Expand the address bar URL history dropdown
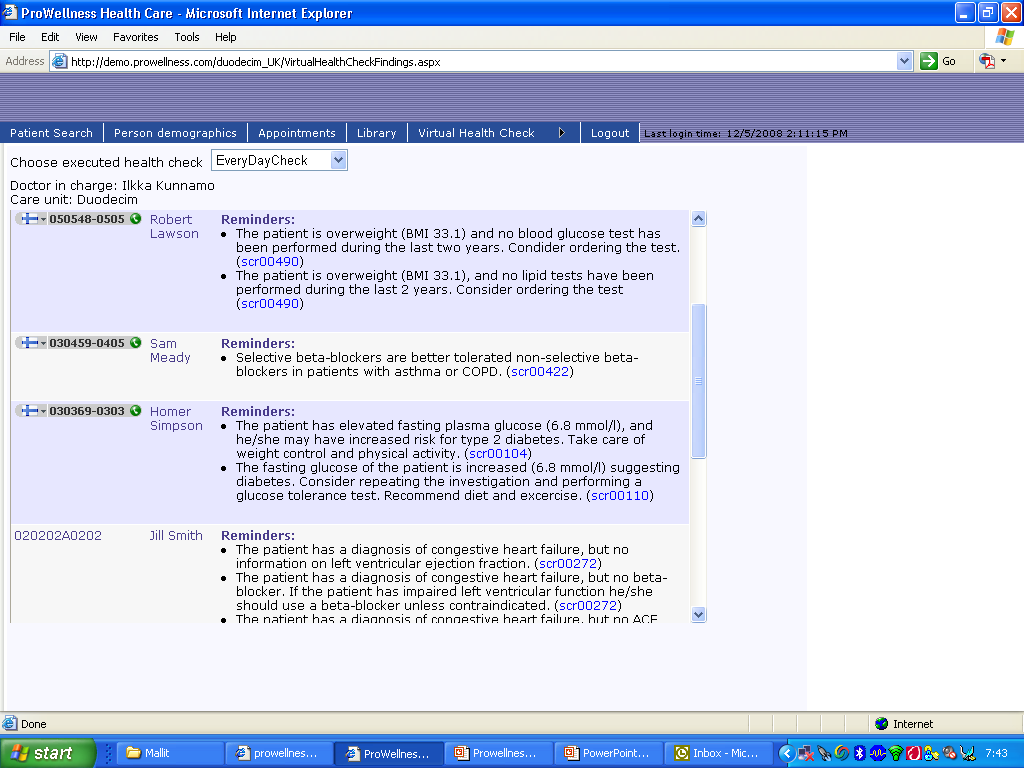Image resolution: width=1024 pixels, height=768 pixels. 904,61
